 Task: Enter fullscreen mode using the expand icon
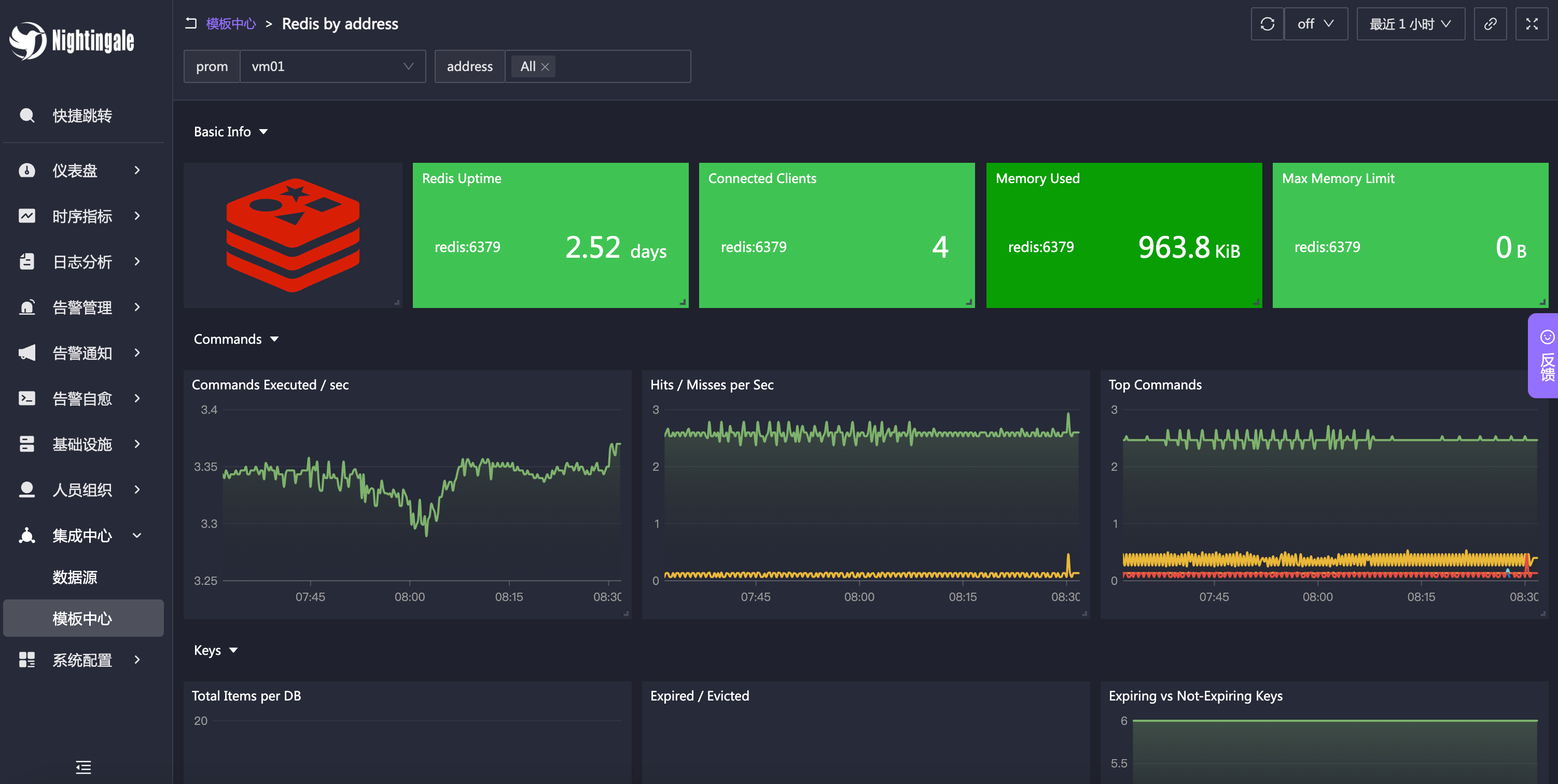click(1532, 24)
